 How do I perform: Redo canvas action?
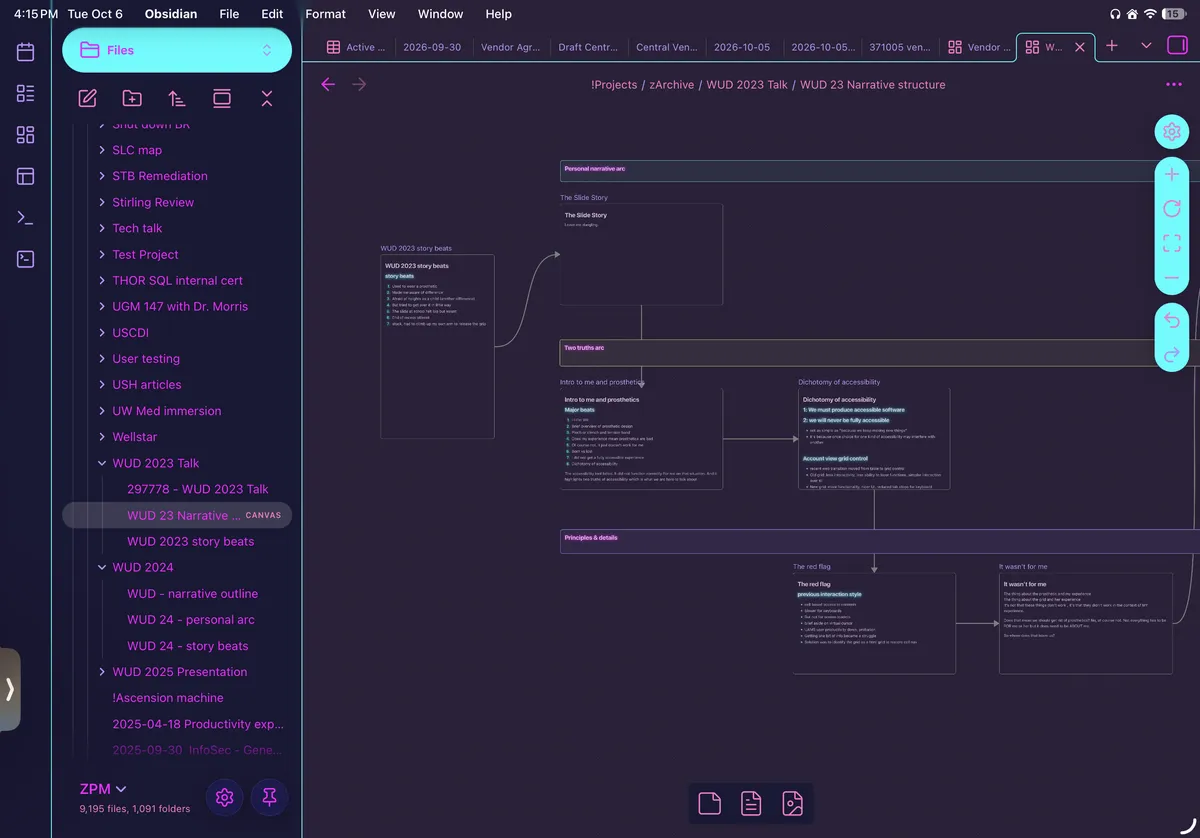pos(1172,355)
